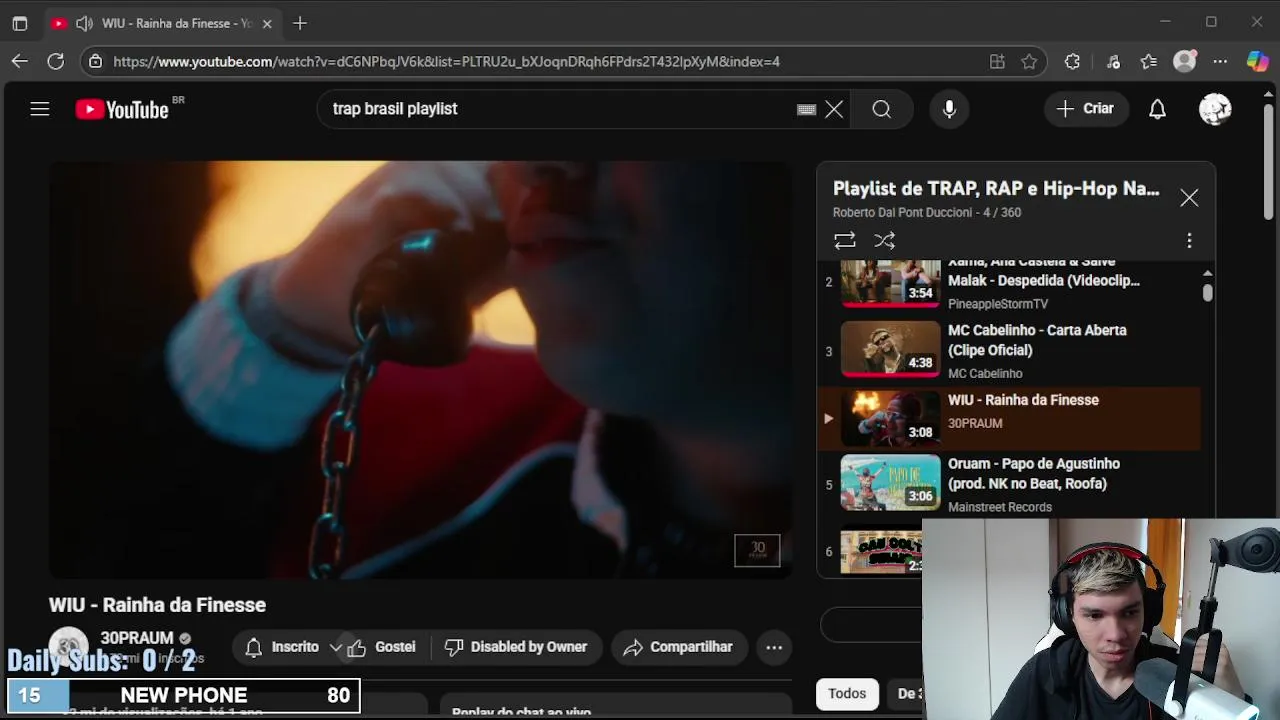Viewport: 1280px width, 720px height.
Task: Open the Inscrito subscription dropdown
Action: point(294,647)
